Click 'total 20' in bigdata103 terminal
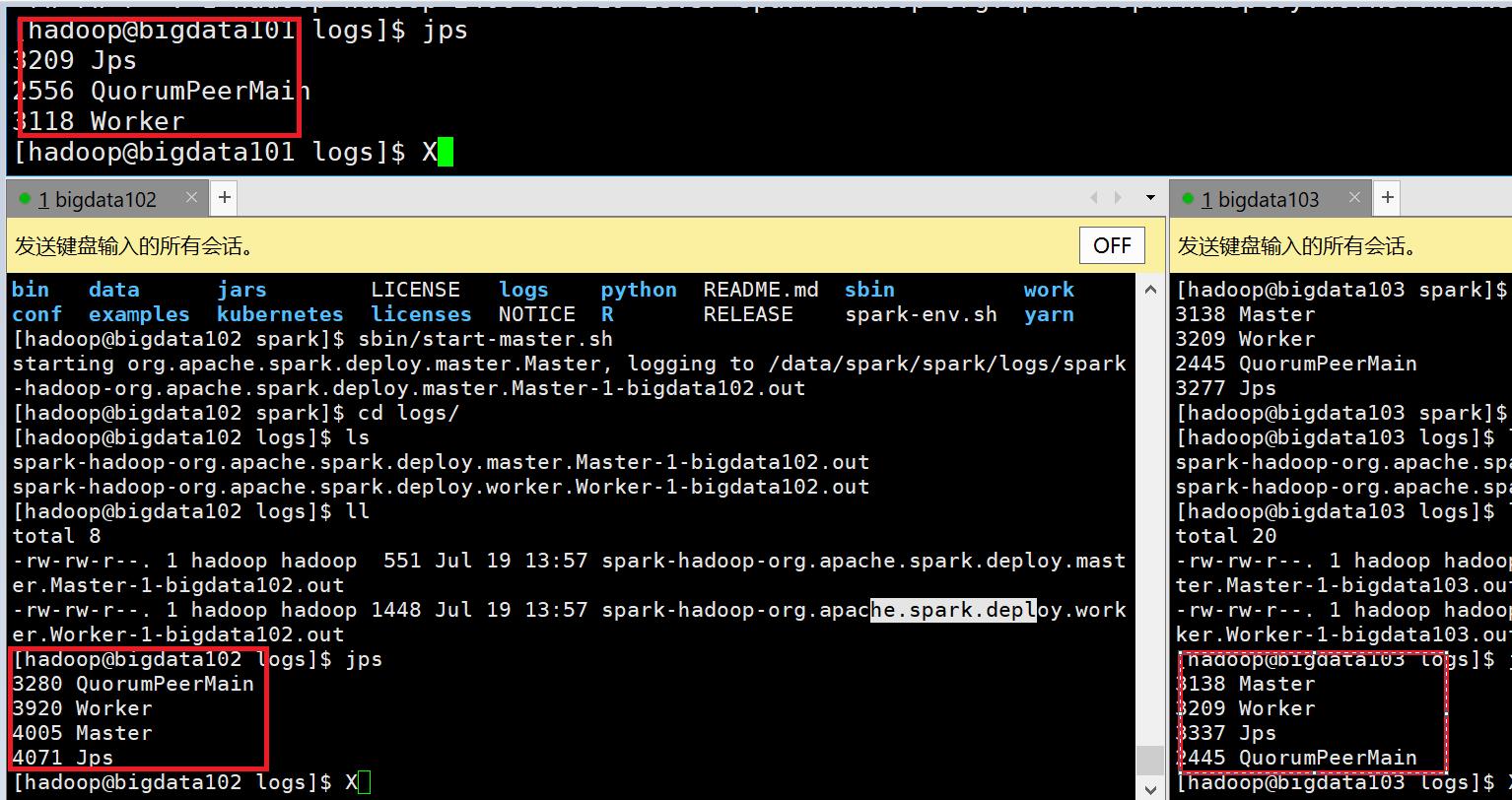Image resolution: width=1512 pixels, height=800 pixels. click(1225, 536)
